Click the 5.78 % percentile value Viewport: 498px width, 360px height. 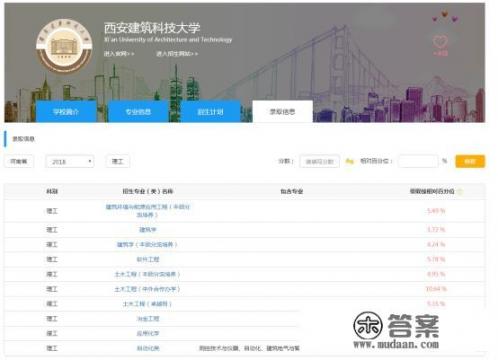click(x=436, y=259)
